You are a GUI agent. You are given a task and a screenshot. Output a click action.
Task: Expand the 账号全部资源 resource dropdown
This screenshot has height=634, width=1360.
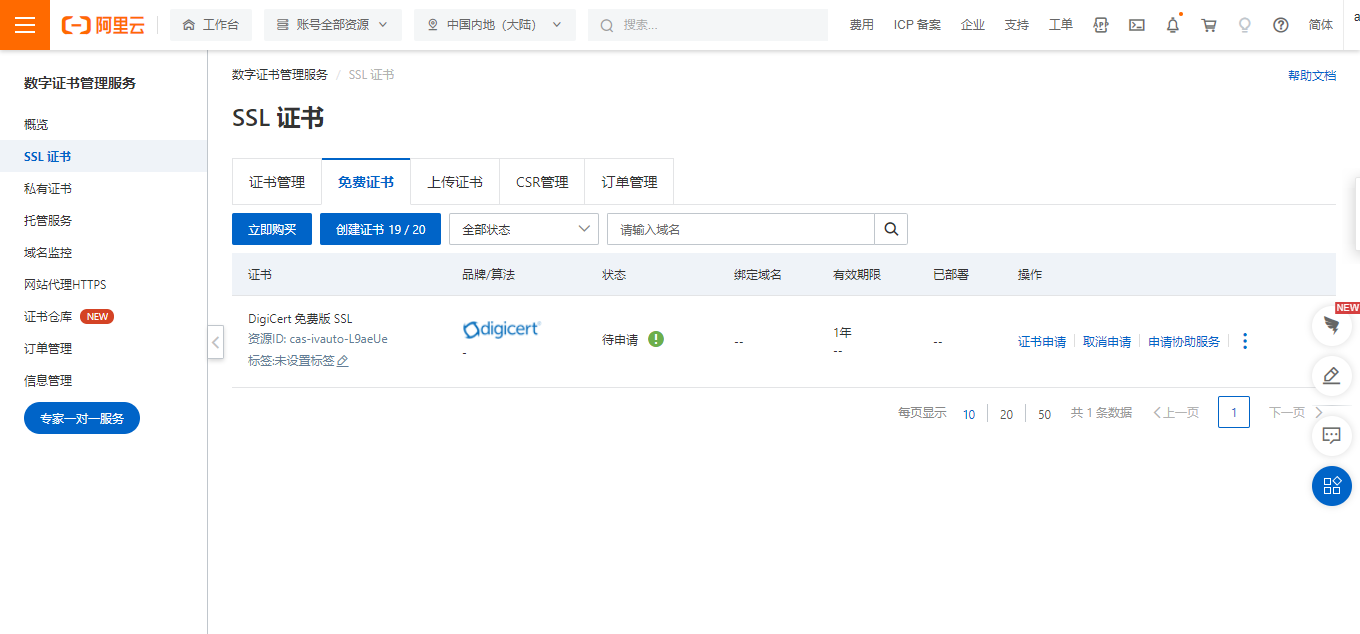[332, 25]
